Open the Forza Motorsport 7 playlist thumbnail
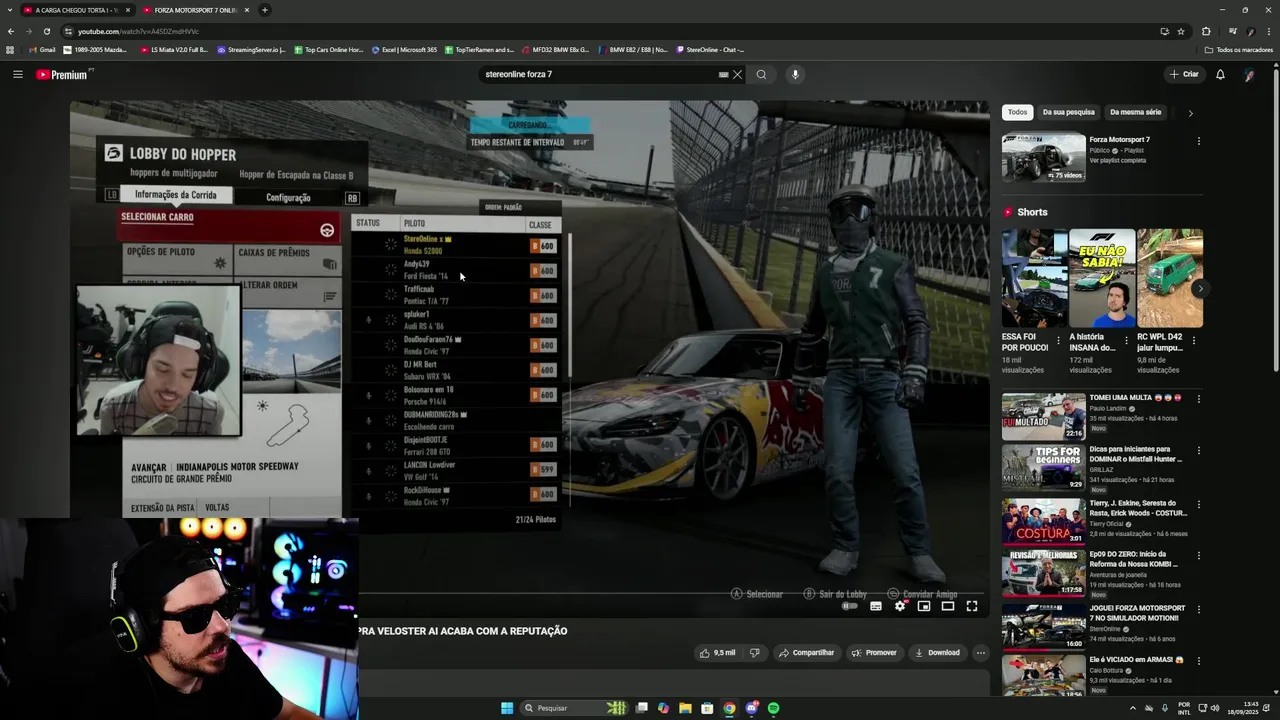 click(x=1043, y=158)
